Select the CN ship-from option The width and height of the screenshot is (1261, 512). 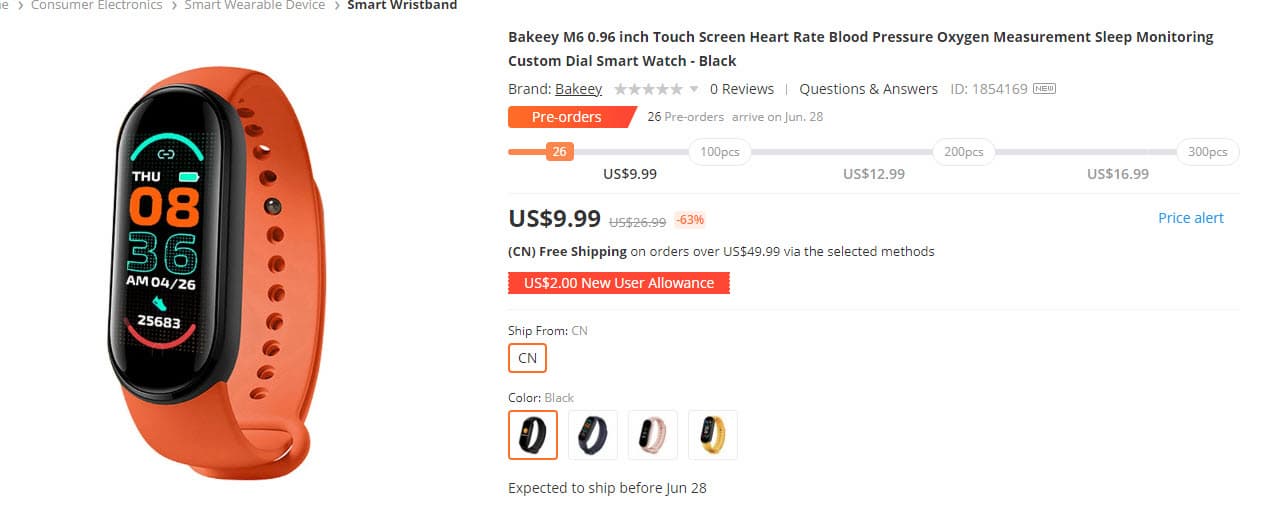coord(527,358)
